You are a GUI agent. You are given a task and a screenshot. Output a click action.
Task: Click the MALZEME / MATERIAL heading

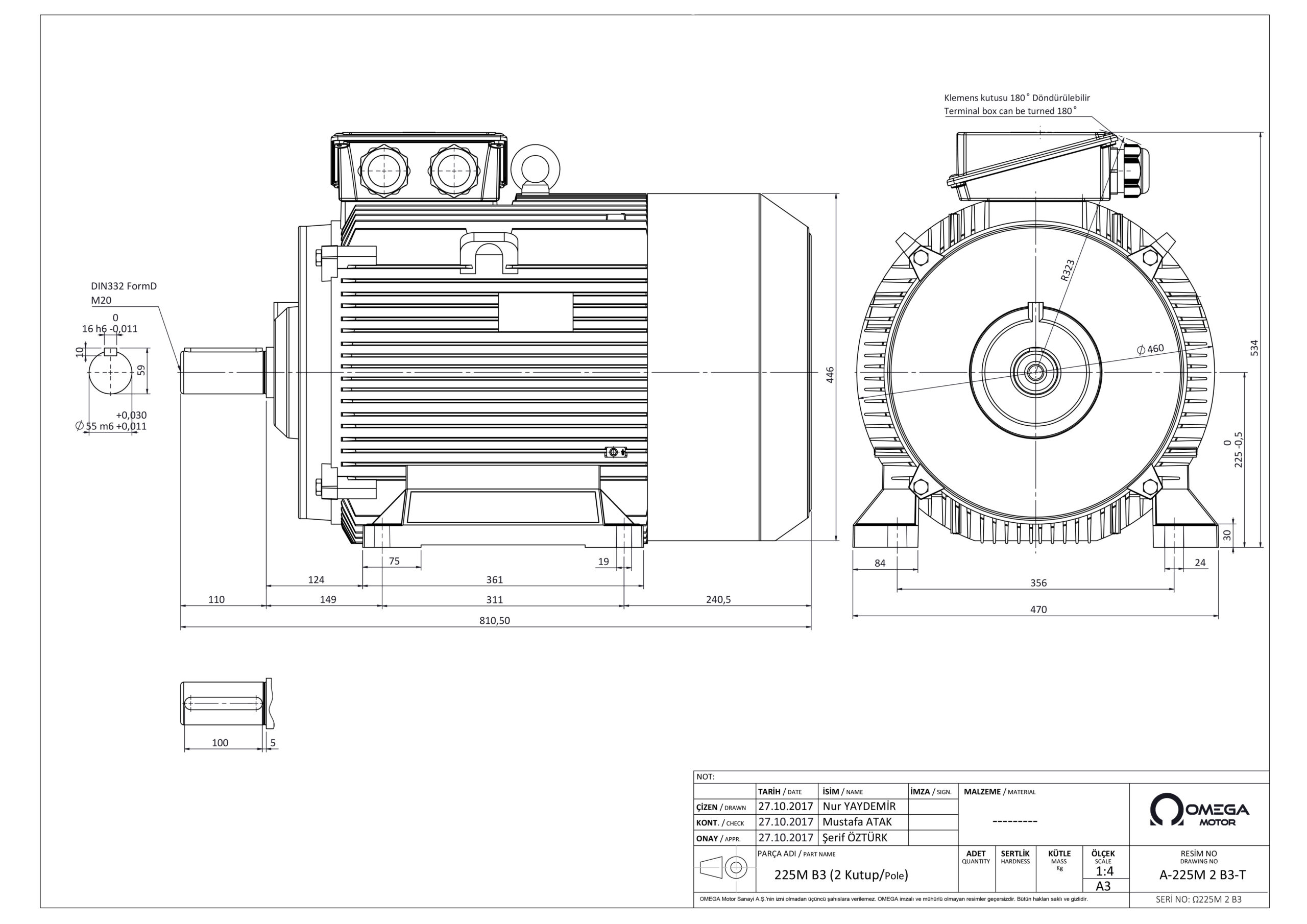click(x=1000, y=791)
